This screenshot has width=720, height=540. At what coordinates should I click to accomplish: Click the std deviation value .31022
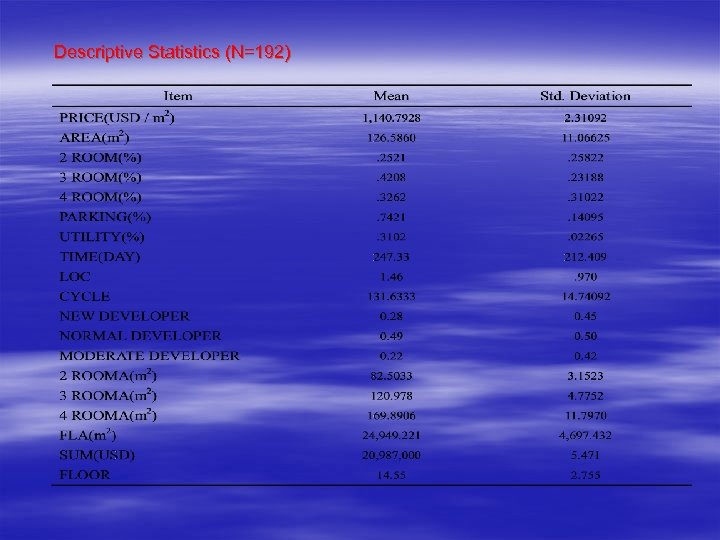click(585, 197)
